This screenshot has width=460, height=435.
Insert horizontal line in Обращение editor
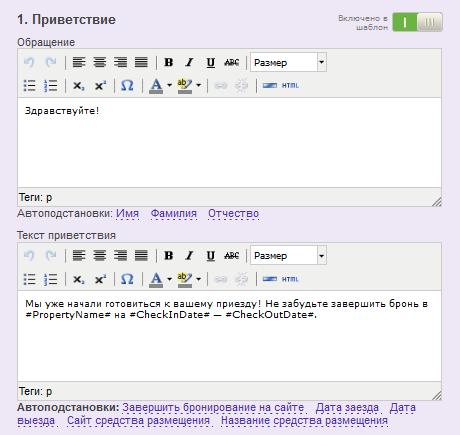click(x=270, y=86)
